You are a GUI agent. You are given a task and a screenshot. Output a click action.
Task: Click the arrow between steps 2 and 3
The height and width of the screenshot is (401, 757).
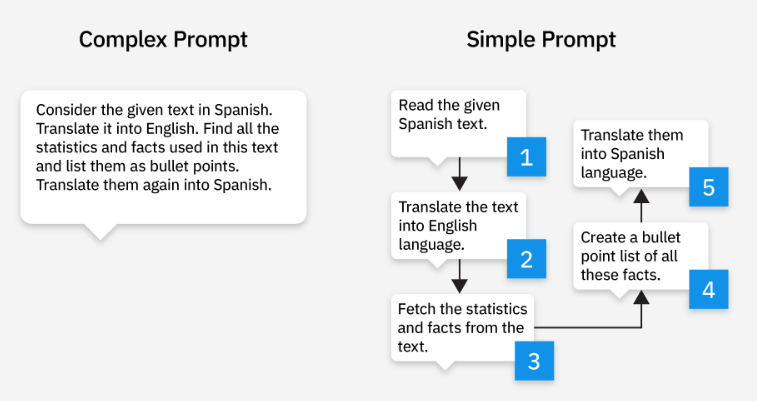(x=459, y=276)
